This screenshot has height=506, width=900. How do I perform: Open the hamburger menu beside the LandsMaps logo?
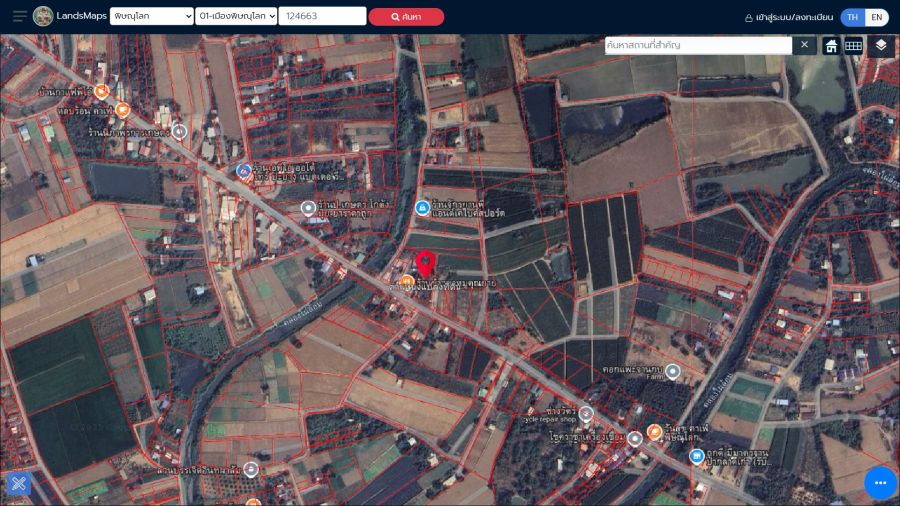19,16
